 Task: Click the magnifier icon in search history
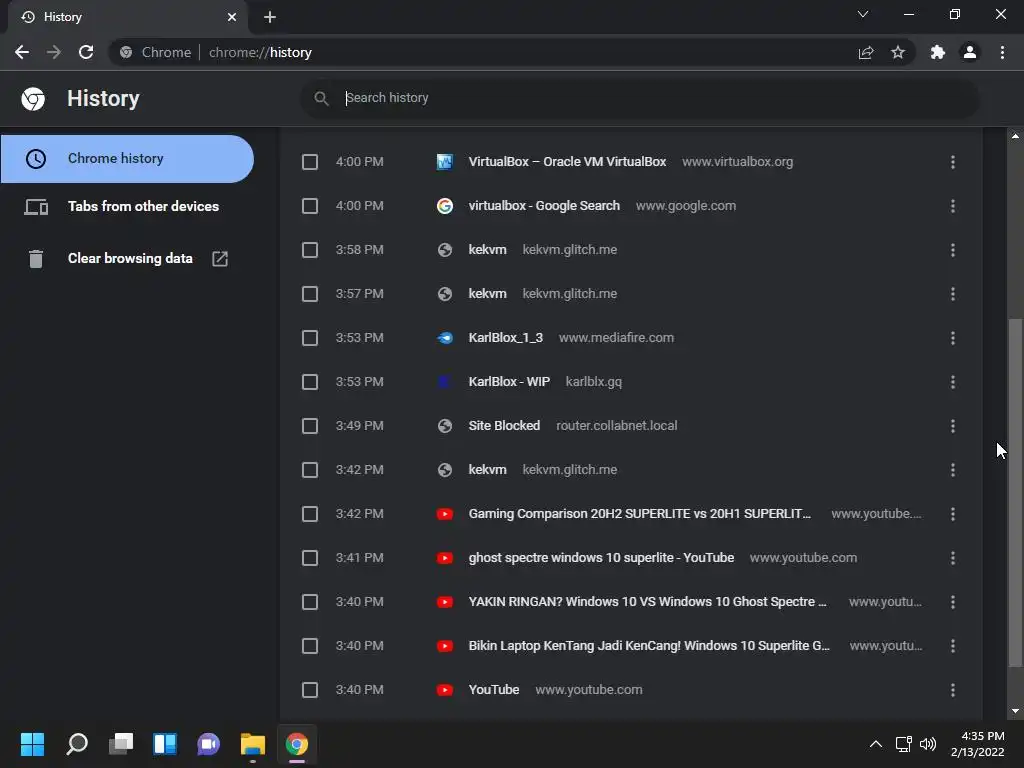click(x=321, y=98)
